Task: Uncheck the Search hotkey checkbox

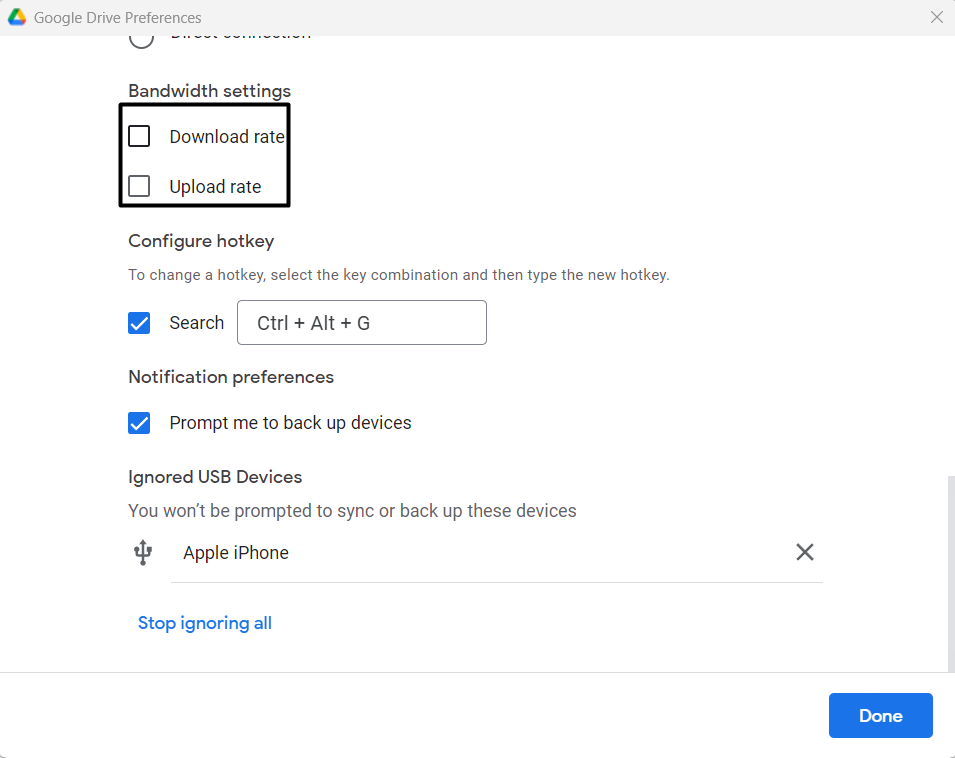Action: (x=140, y=323)
